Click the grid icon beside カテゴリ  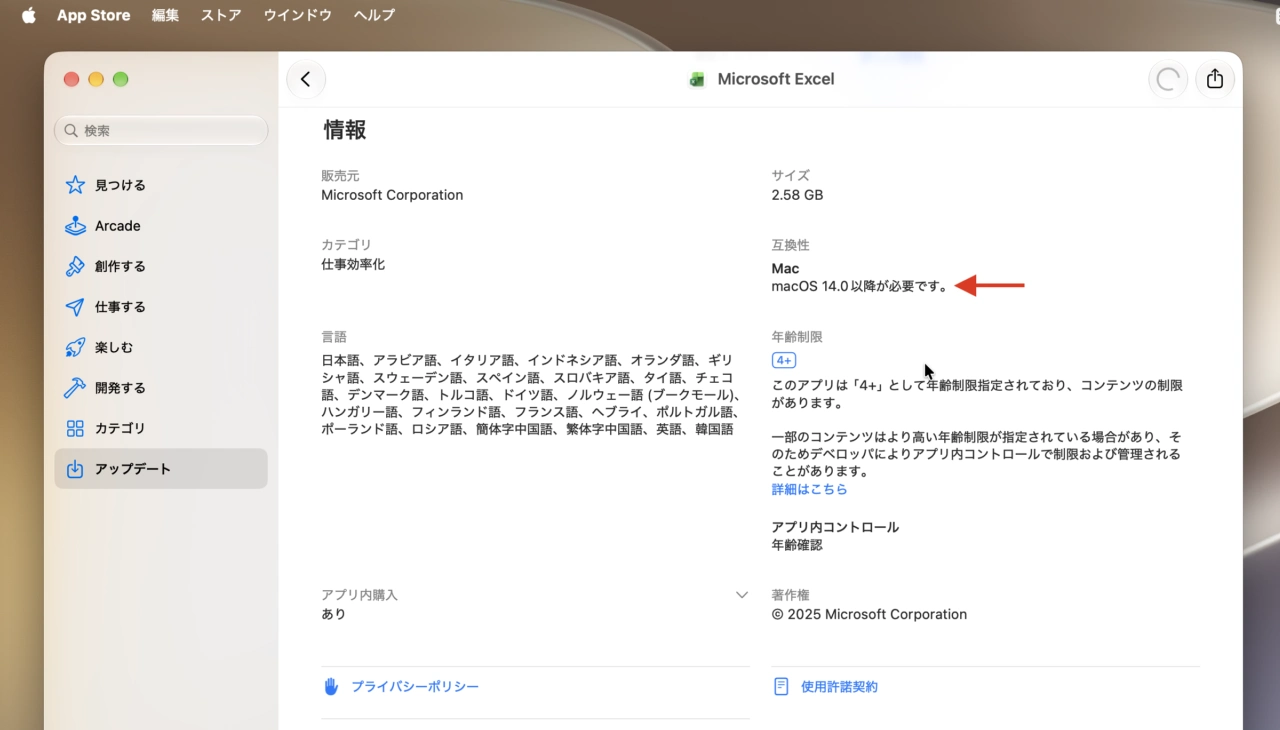tap(75, 428)
